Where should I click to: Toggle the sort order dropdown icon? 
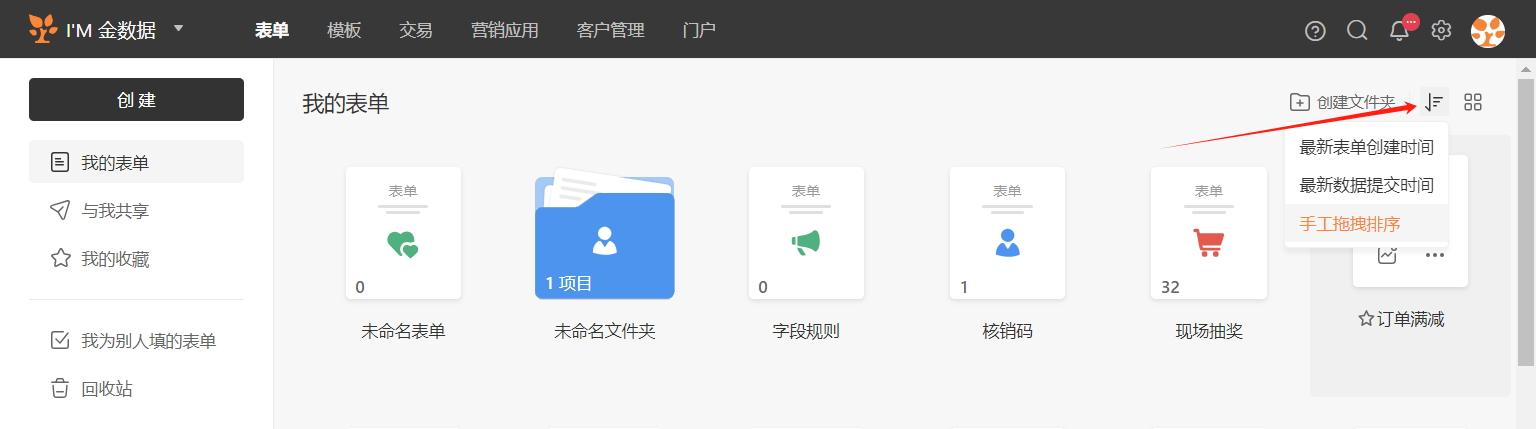coord(1435,102)
